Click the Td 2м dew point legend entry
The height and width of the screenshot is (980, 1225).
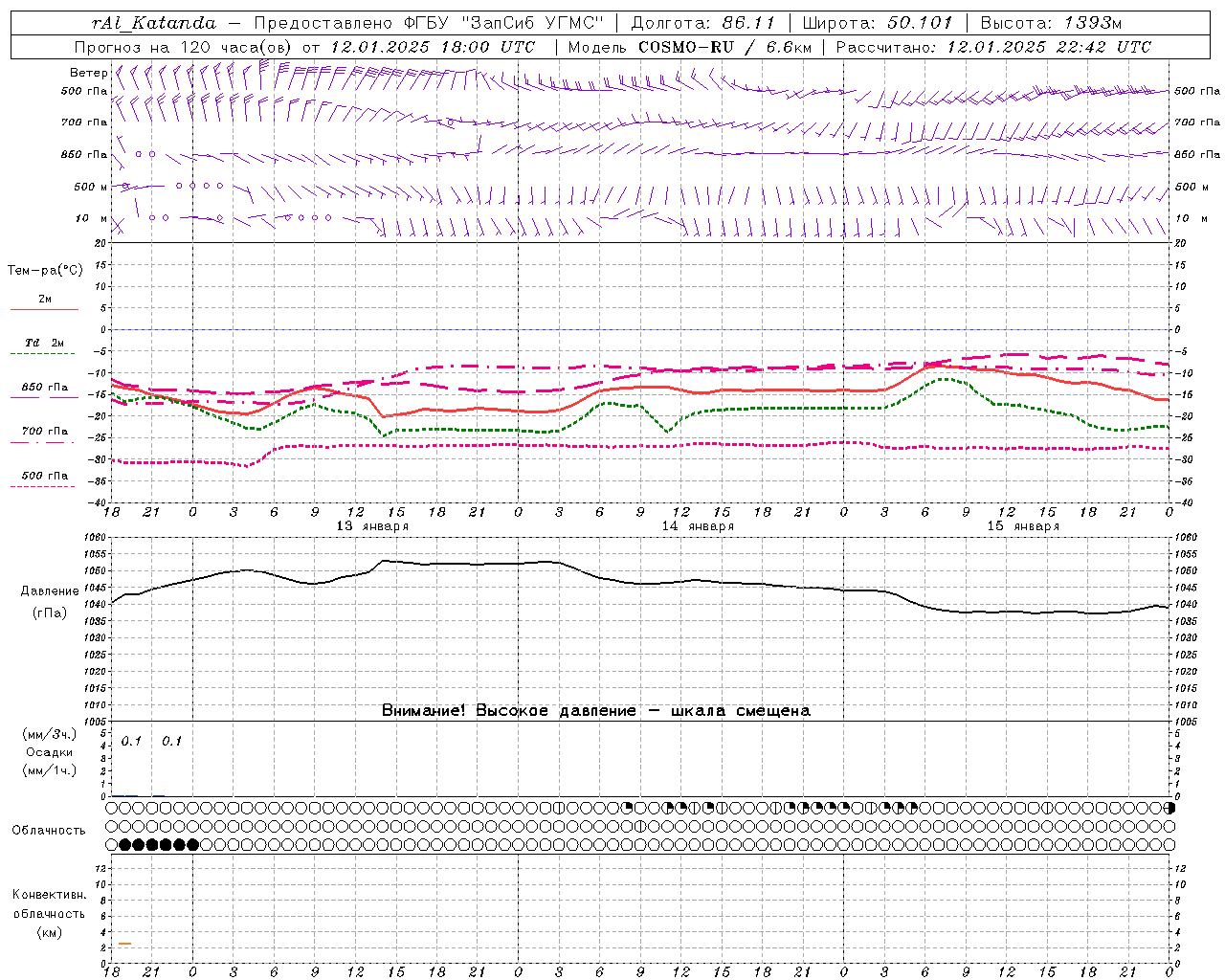coord(43,347)
